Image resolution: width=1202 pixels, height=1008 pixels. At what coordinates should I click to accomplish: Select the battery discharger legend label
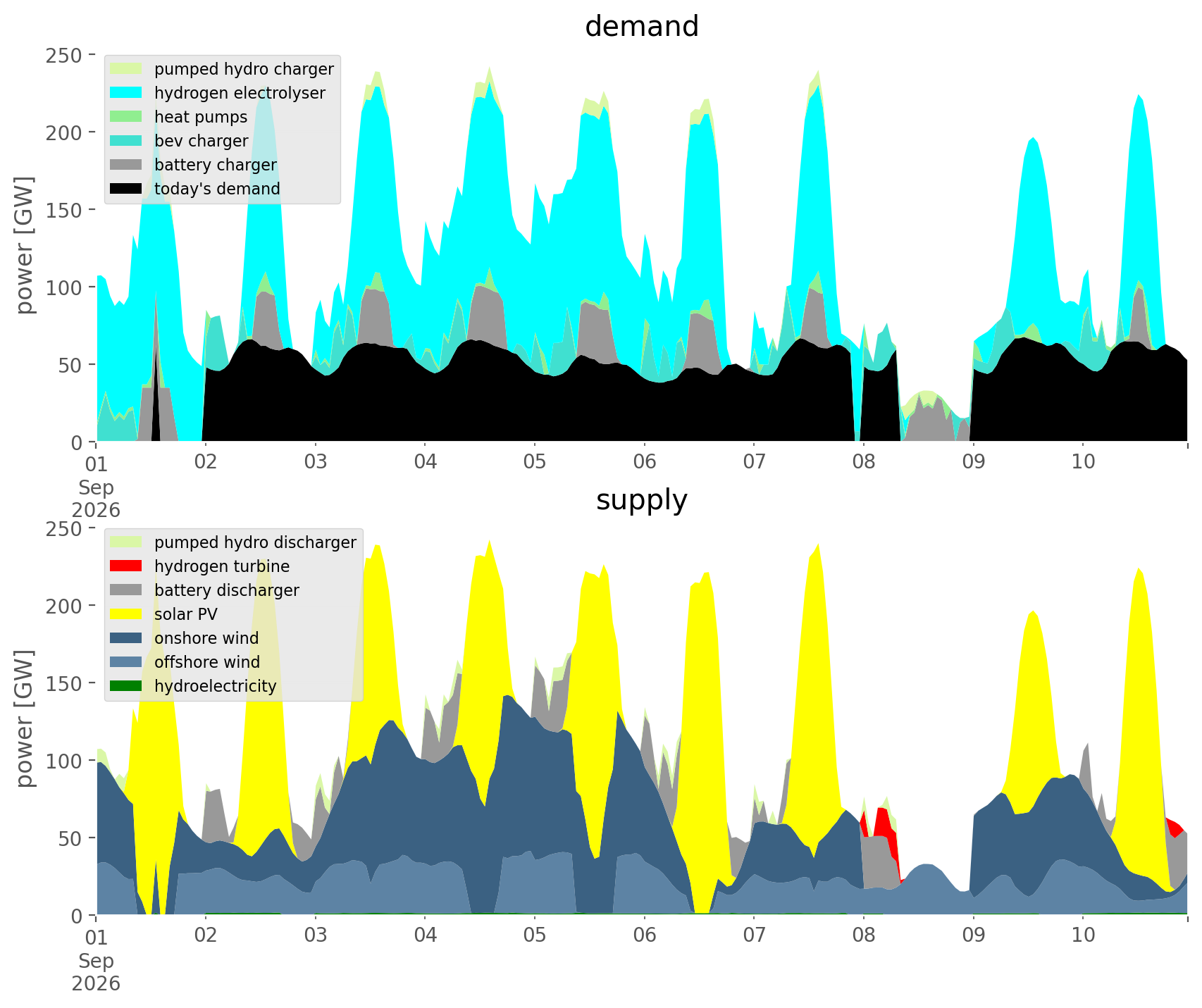pyautogui.click(x=227, y=590)
